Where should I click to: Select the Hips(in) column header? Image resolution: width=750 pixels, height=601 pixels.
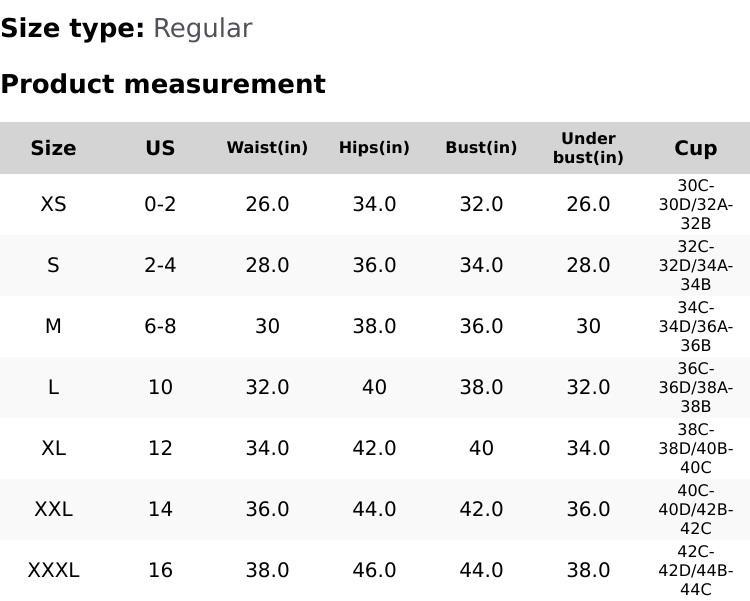click(x=374, y=148)
